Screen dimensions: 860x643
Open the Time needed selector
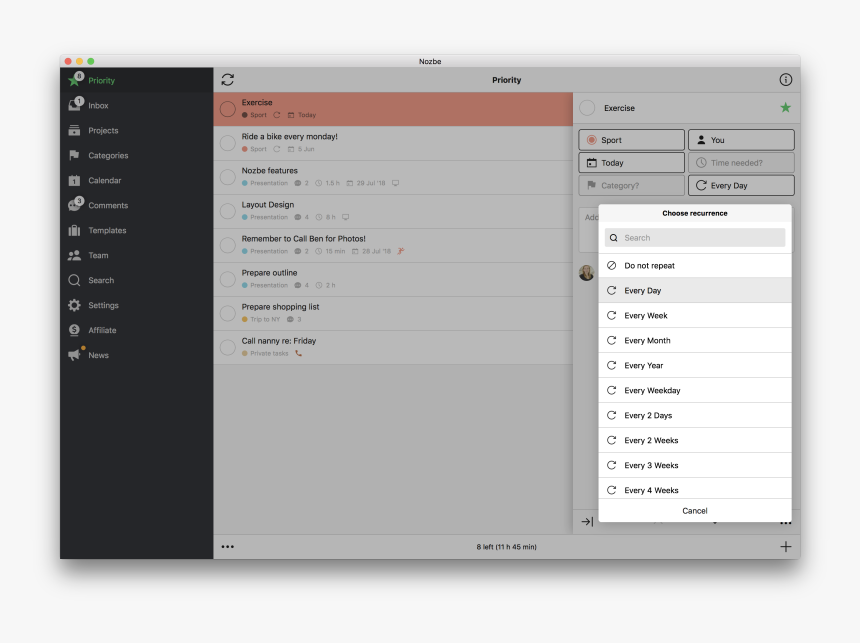[741, 163]
